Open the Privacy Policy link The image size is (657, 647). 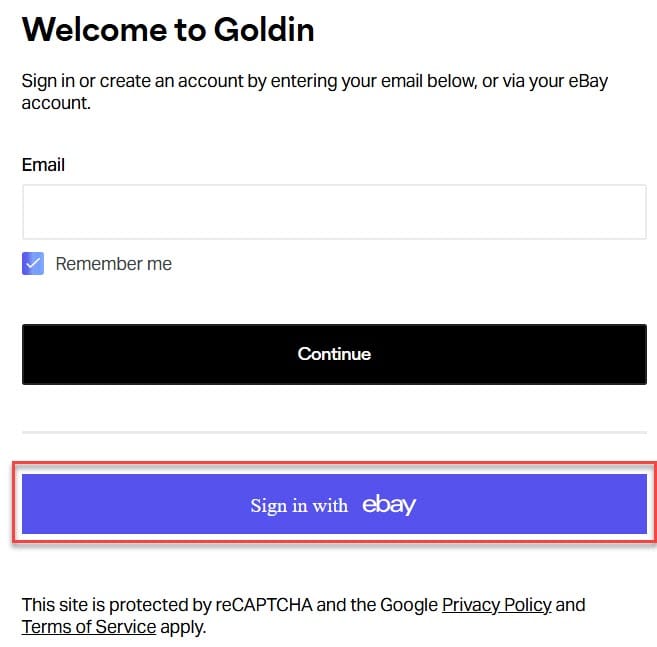tap(496, 604)
